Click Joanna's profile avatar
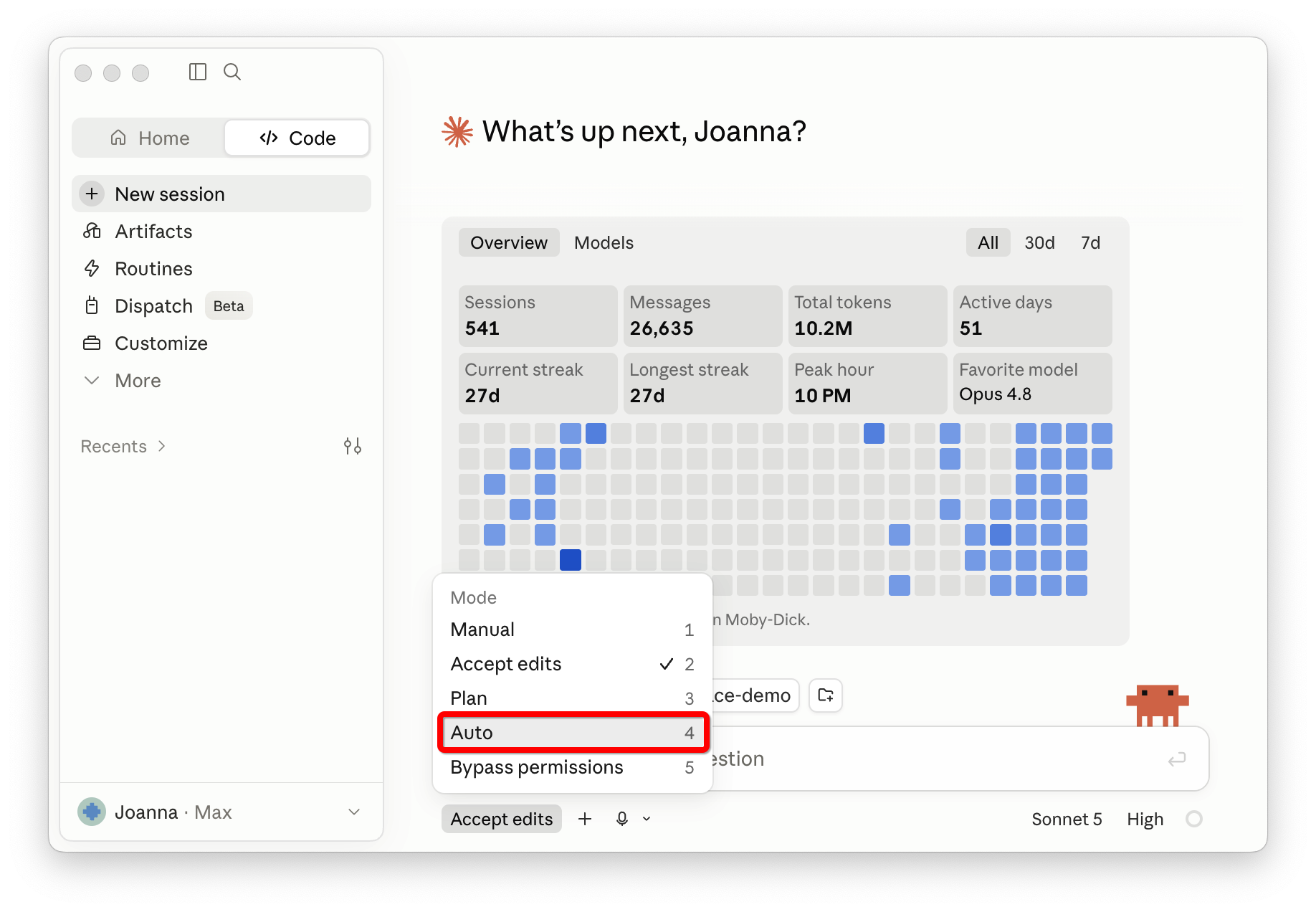 pyautogui.click(x=92, y=812)
